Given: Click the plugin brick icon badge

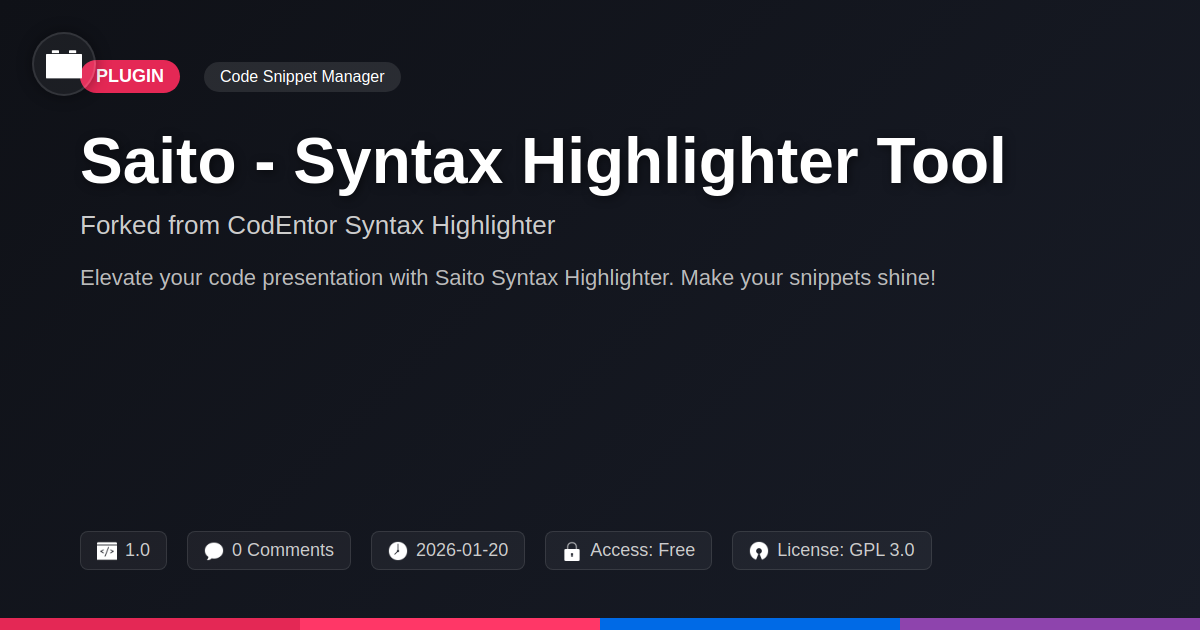Looking at the screenshot, I should pyautogui.click(x=64, y=64).
